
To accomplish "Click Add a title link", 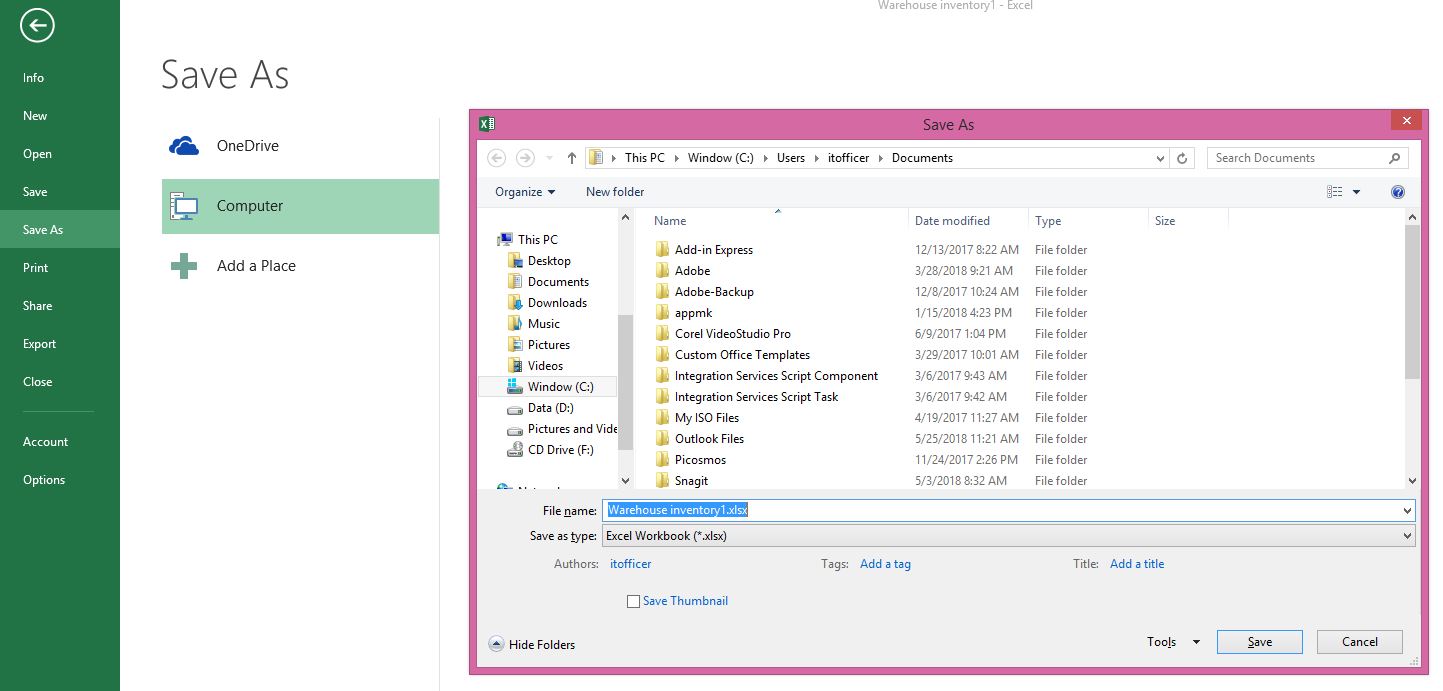I will pos(1137,564).
